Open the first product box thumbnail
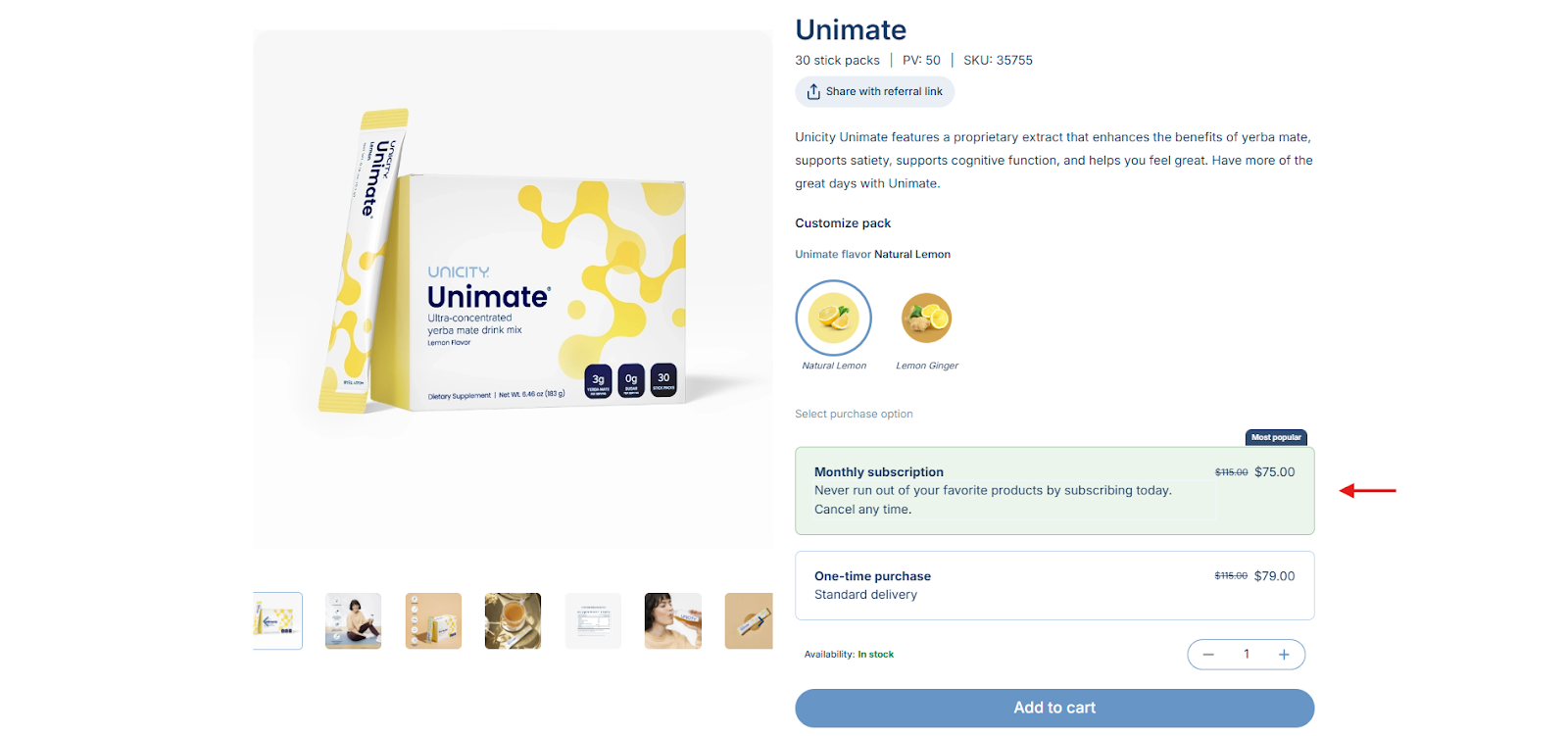This screenshot has width=1568, height=736. (277, 620)
